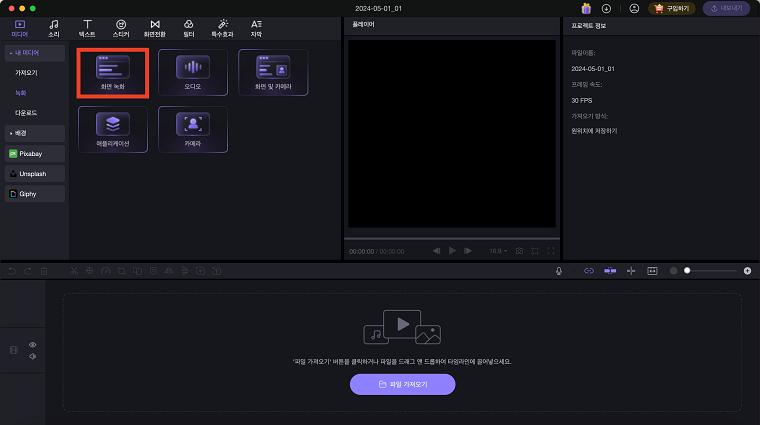
Task: Toggle track visibility eye icon
Action: click(x=32, y=345)
